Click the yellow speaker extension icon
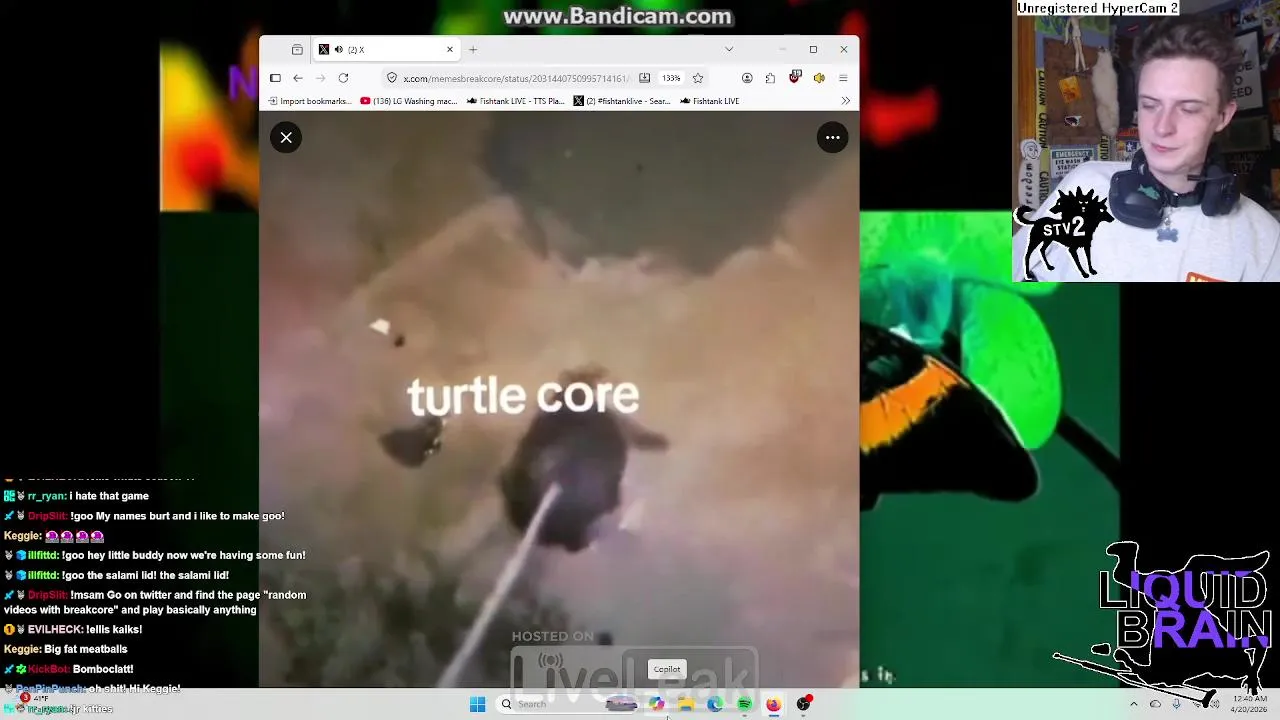 [819, 78]
